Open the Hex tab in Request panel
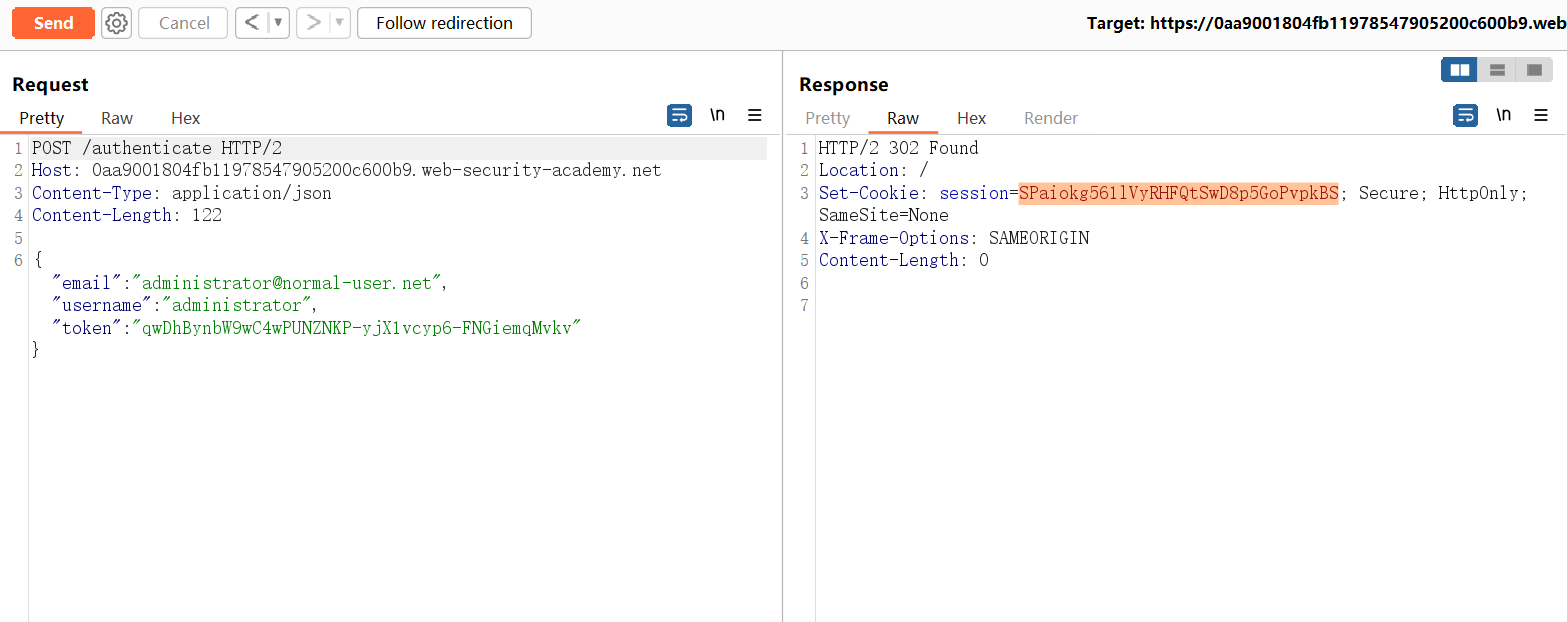This screenshot has height=622, width=1567. point(185,118)
